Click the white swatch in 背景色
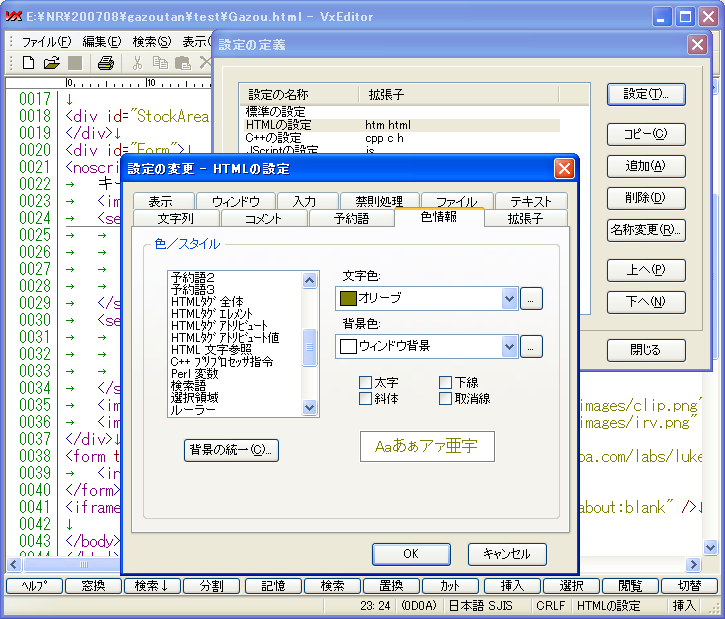 [348, 346]
